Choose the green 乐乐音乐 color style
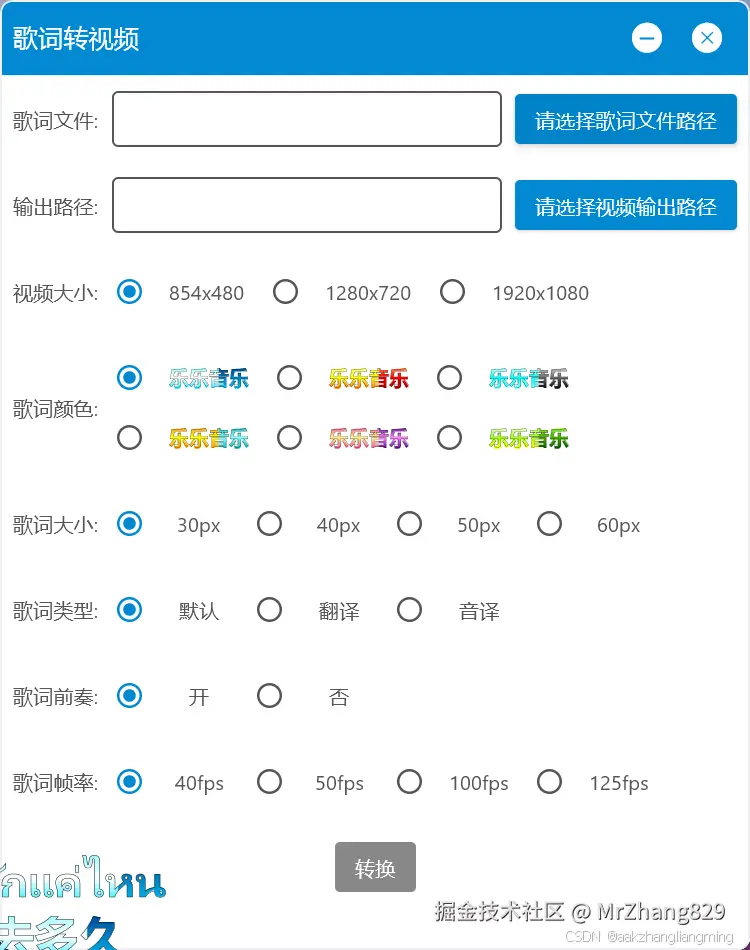This screenshot has height=950, width=750. [x=449, y=437]
